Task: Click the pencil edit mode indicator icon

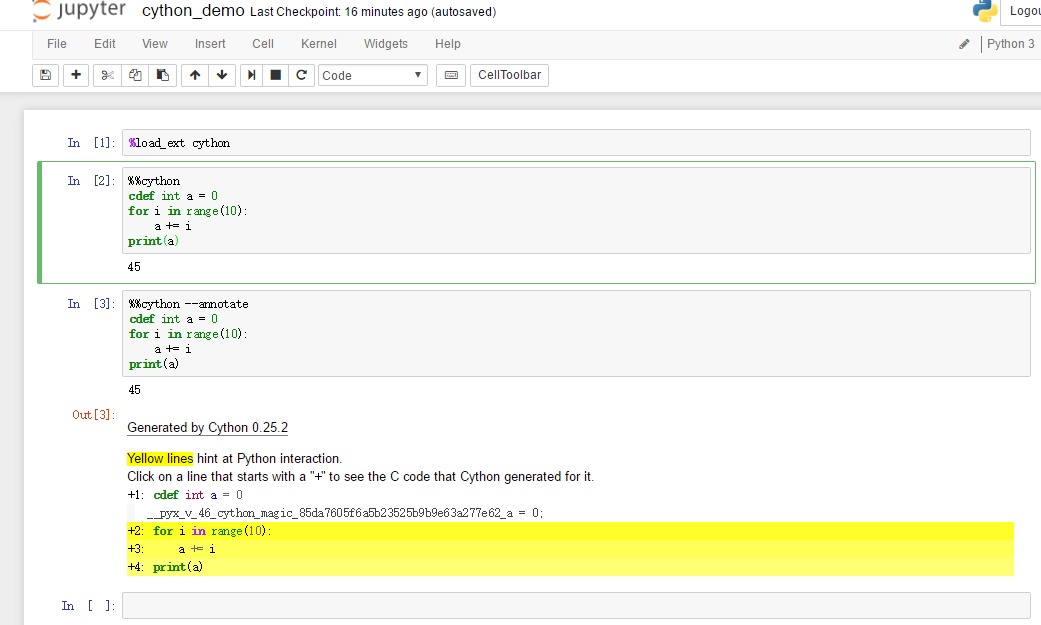Action: coord(964,44)
